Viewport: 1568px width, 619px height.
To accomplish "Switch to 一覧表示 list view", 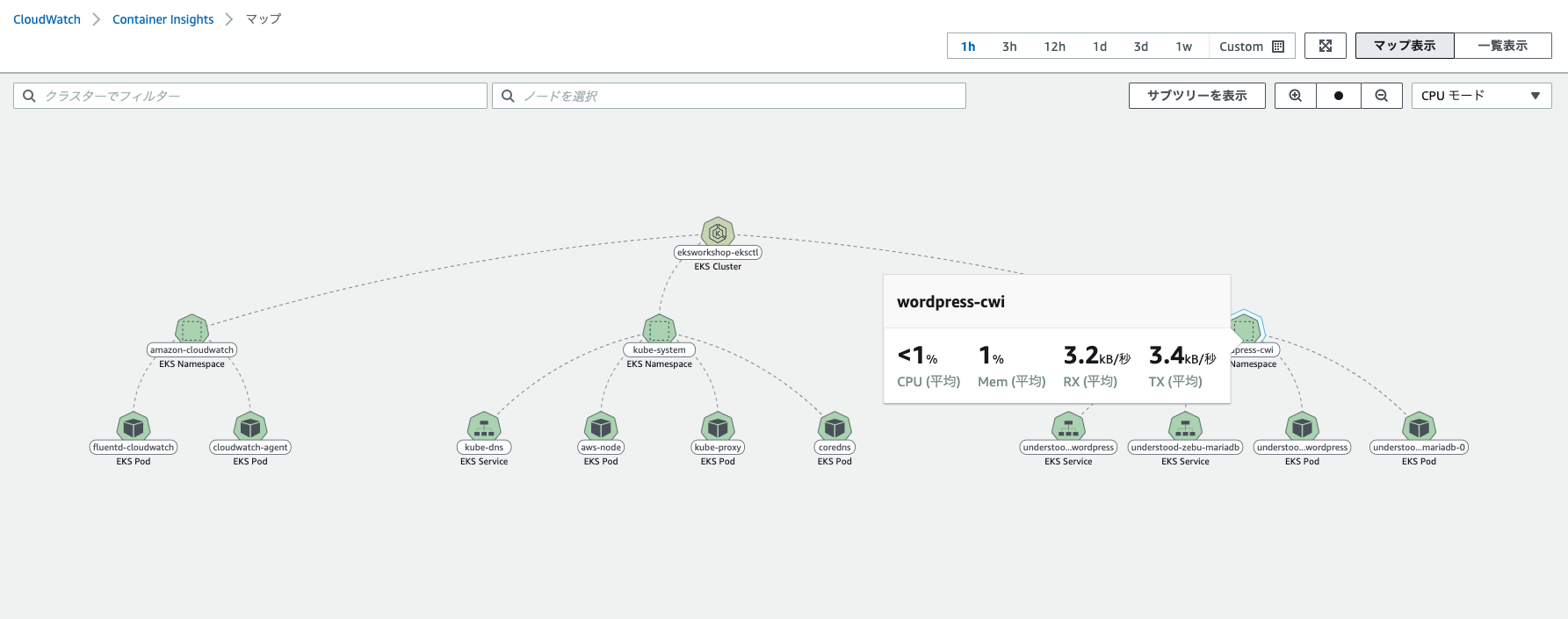I will click(x=1502, y=46).
